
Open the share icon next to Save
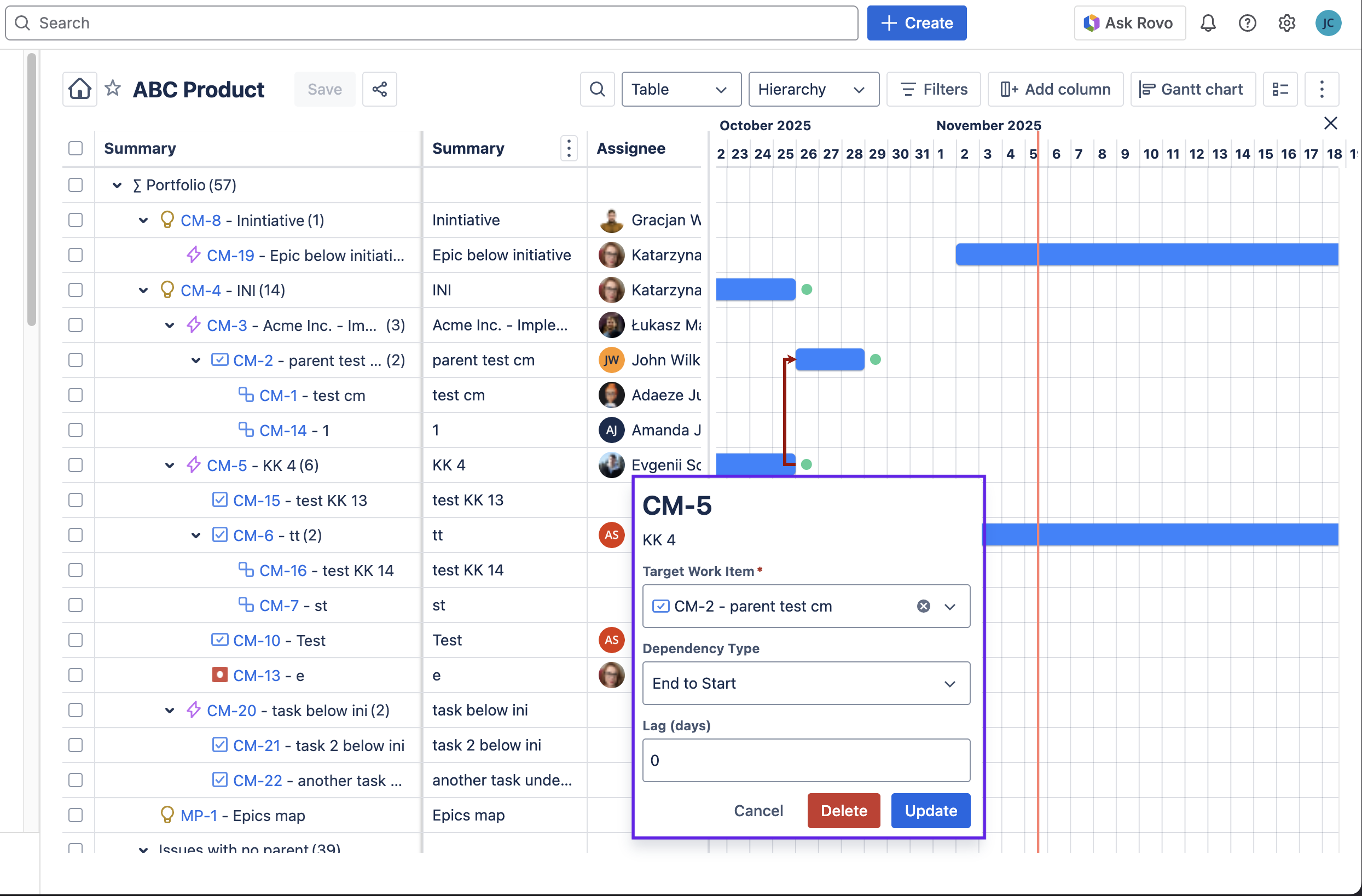[379, 89]
